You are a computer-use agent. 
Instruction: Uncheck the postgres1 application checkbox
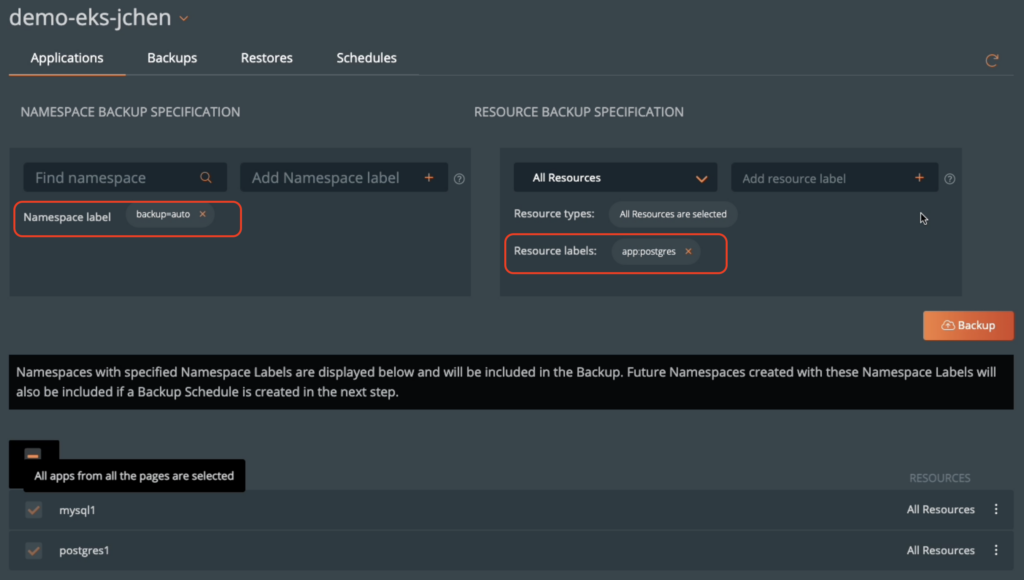click(33, 550)
